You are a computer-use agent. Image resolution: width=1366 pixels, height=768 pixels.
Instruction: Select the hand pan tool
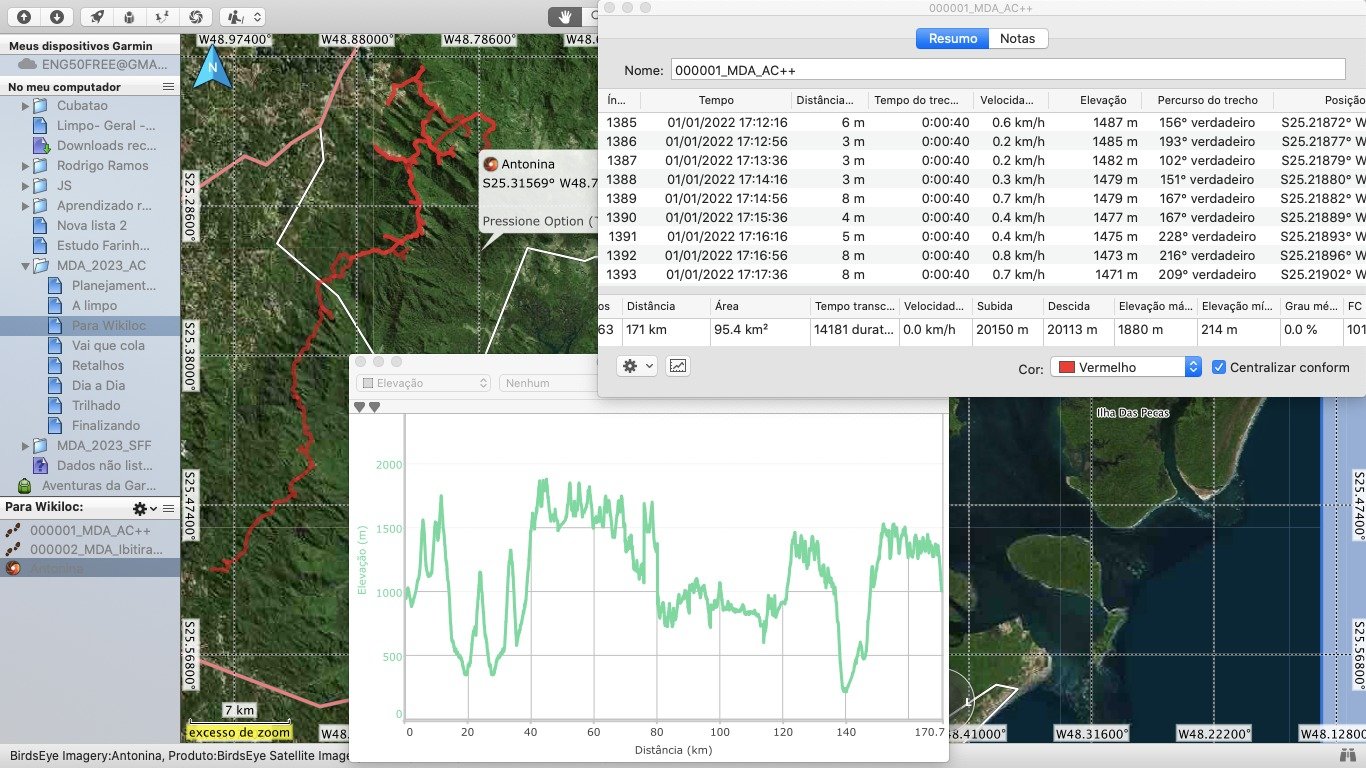pos(566,17)
